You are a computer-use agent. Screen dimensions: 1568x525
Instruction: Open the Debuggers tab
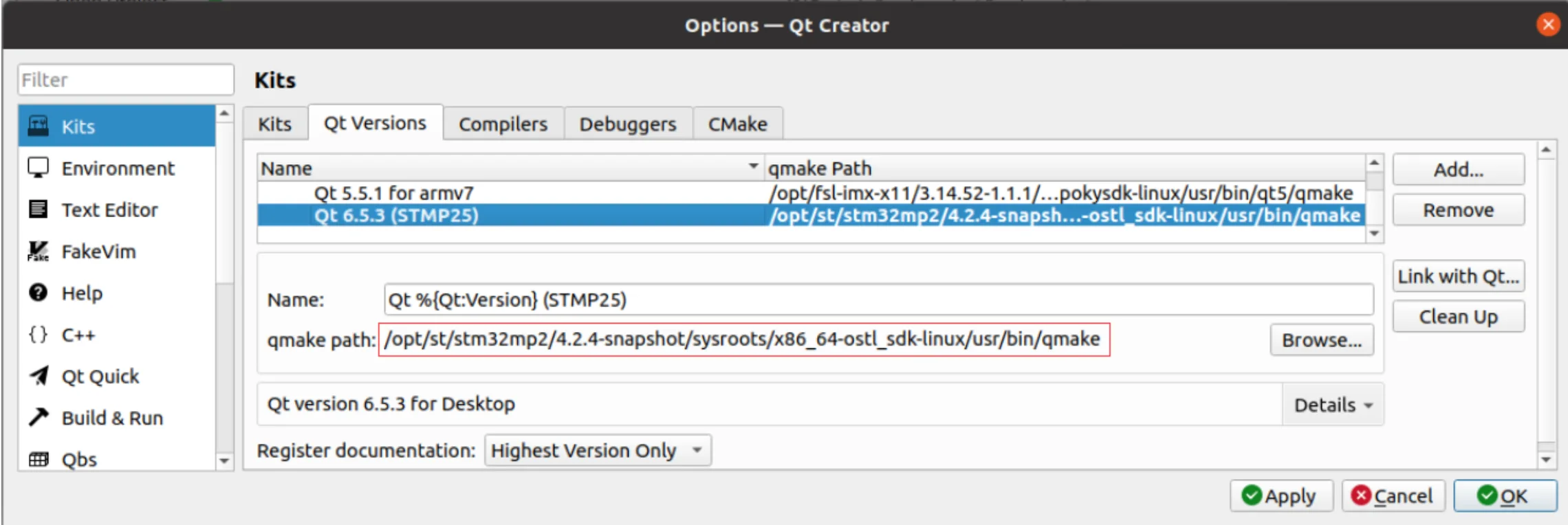(627, 124)
